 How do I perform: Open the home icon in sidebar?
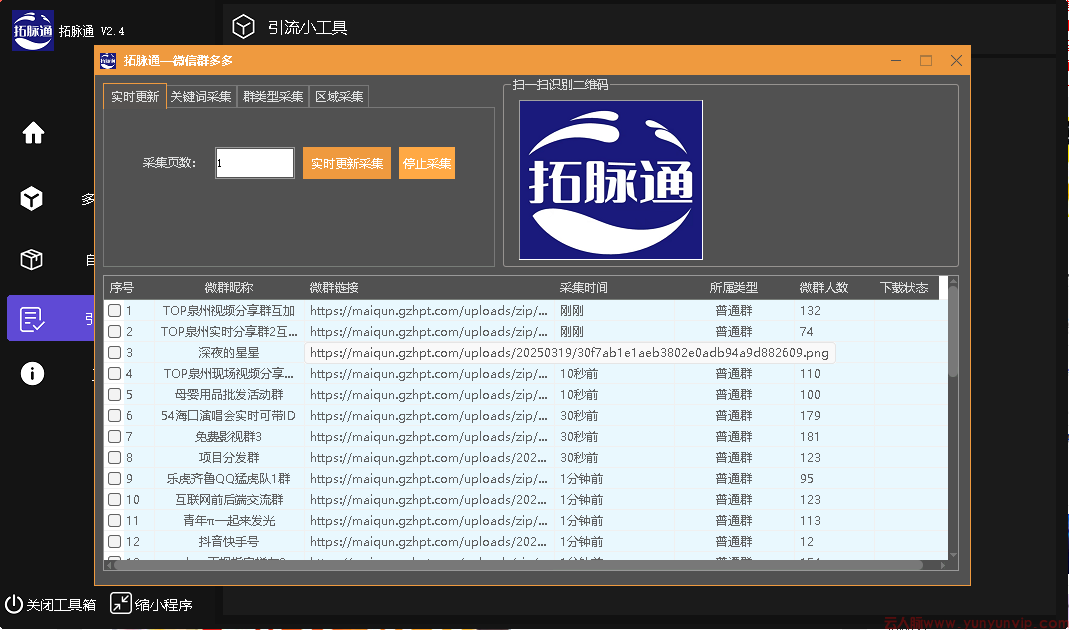[x=33, y=132]
